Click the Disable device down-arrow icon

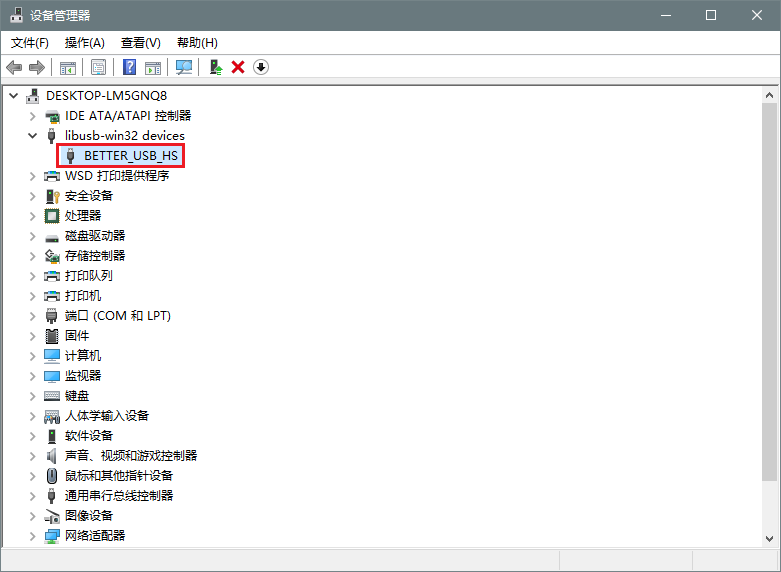pyautogui.click(x=261, y=67)
